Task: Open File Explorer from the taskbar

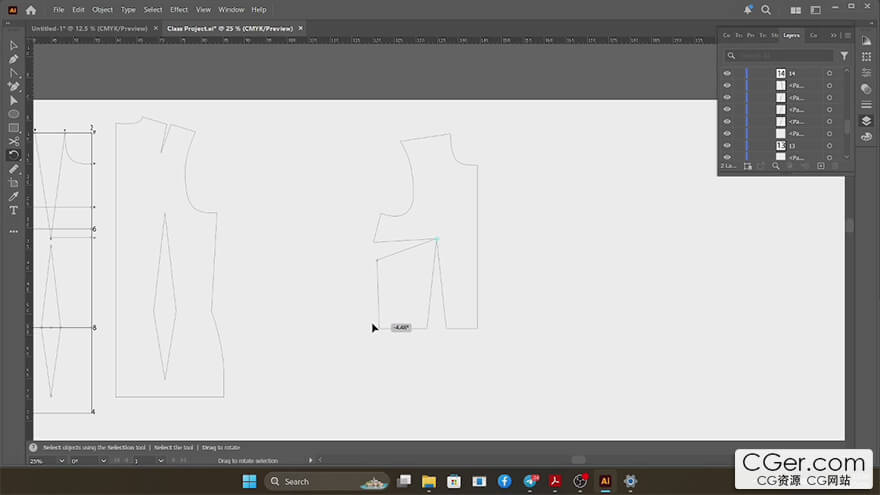Action: point(429,482)
